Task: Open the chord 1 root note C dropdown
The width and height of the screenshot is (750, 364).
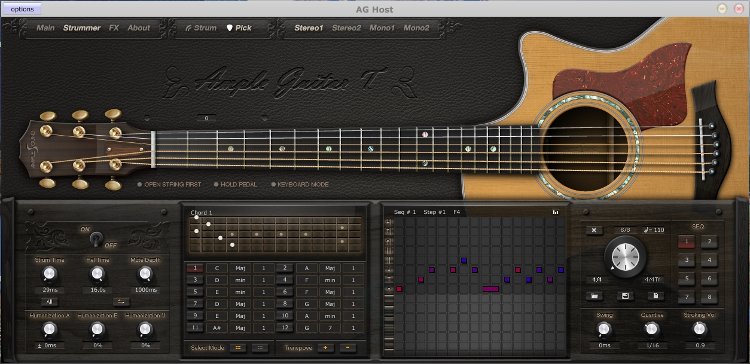Action: 217,268
